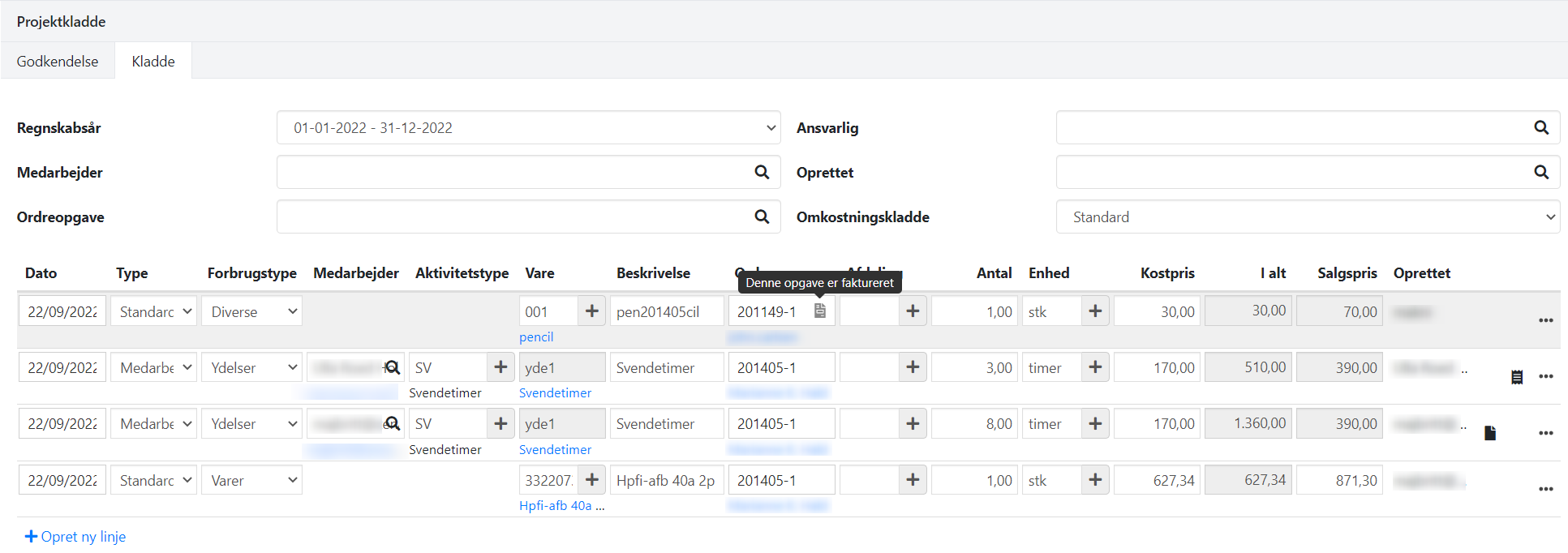Click Enhed plus in the Hpfi-afb row
Image resolution: width=1568 pixels, height=553 pixels.
1095,480
